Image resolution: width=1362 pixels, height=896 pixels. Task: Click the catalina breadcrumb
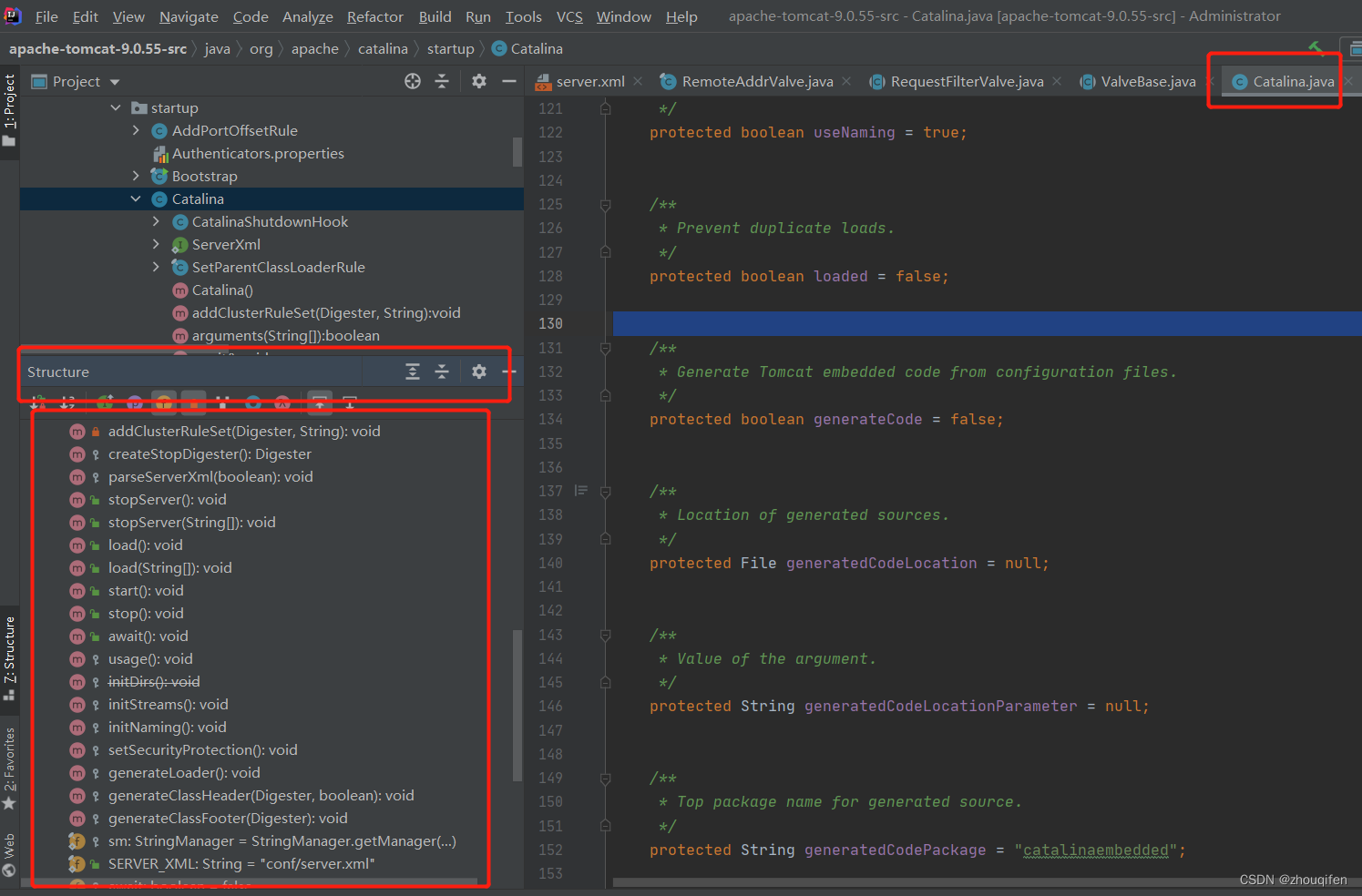point(383,48)
